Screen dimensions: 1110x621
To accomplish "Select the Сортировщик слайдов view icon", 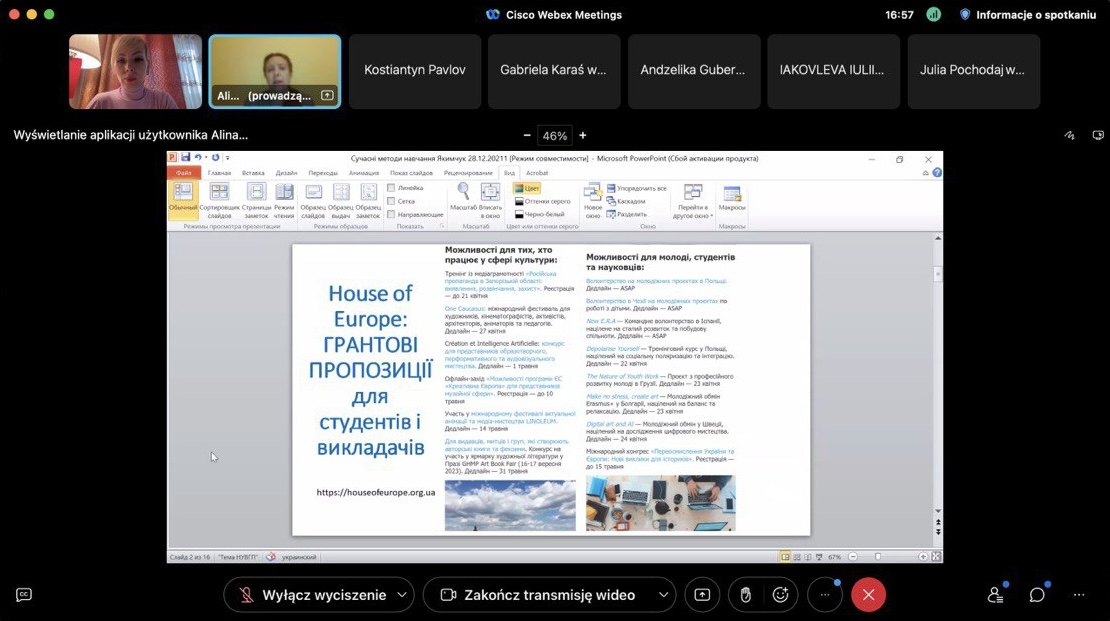I will point(219,191).
